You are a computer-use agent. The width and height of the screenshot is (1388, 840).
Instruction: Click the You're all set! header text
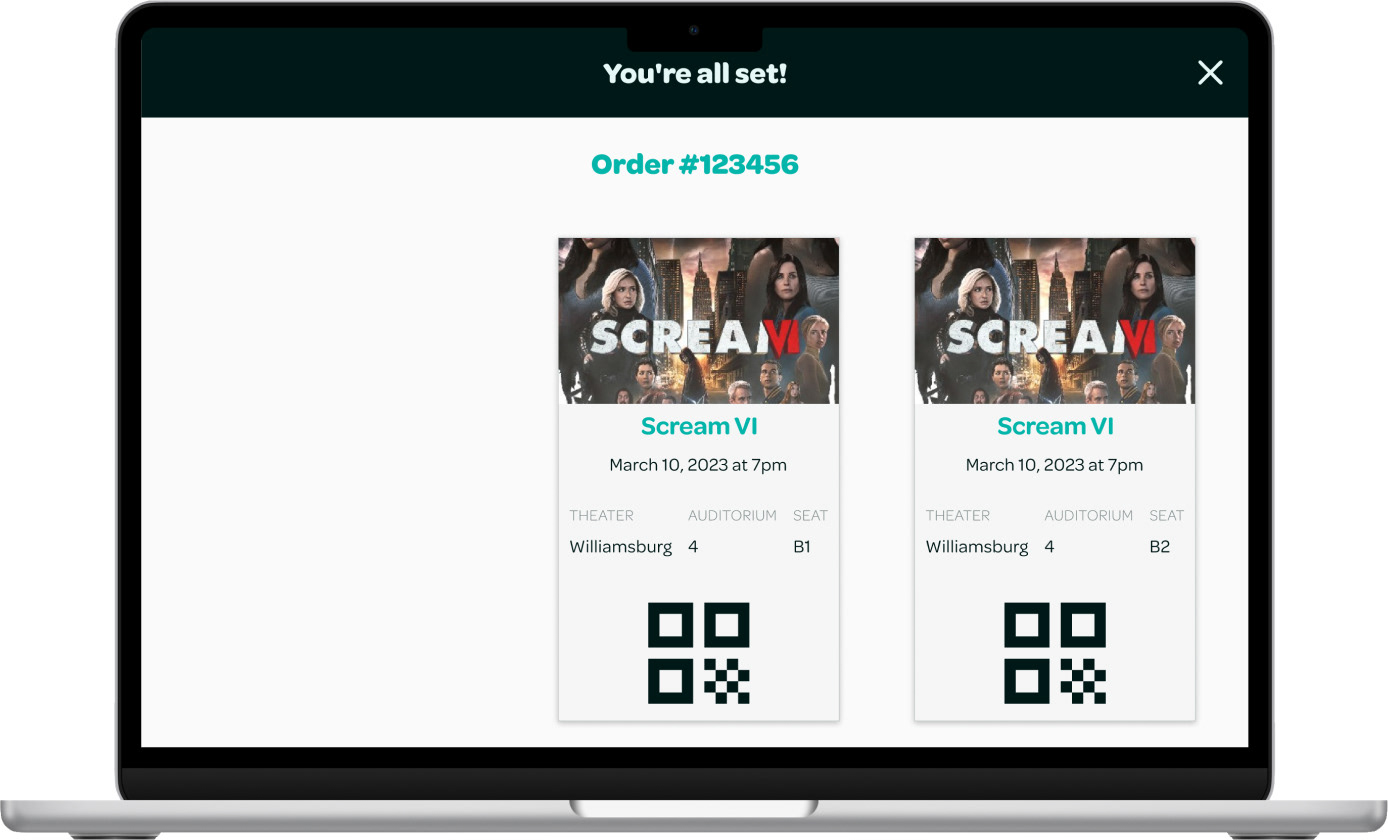point(695,73)
